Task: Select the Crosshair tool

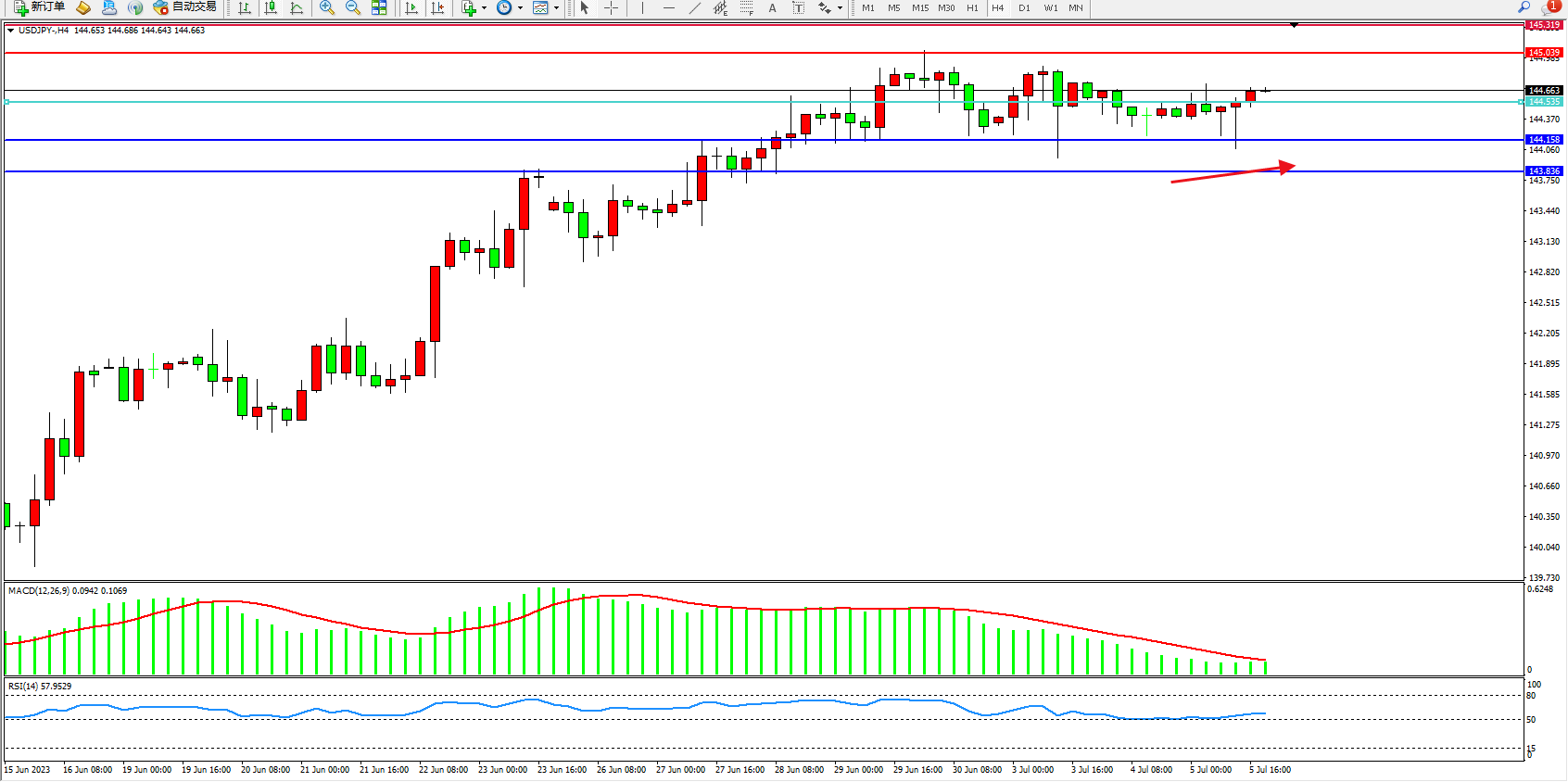Action: [x=611, y=8]
